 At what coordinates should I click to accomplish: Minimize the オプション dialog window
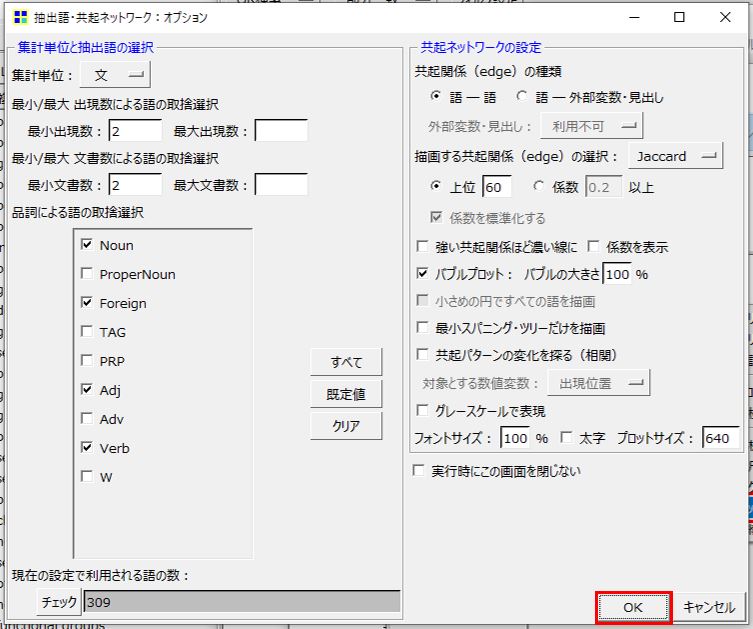(x=635, y=17)
